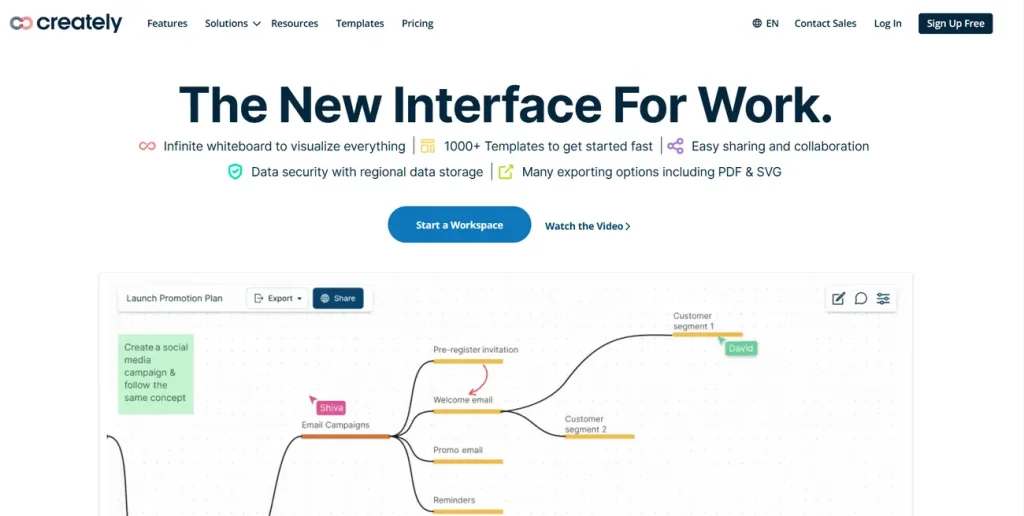Click the infinity whiteboard icon
The height and width of the screenshot is (516, 1024).
coord(147,146)
